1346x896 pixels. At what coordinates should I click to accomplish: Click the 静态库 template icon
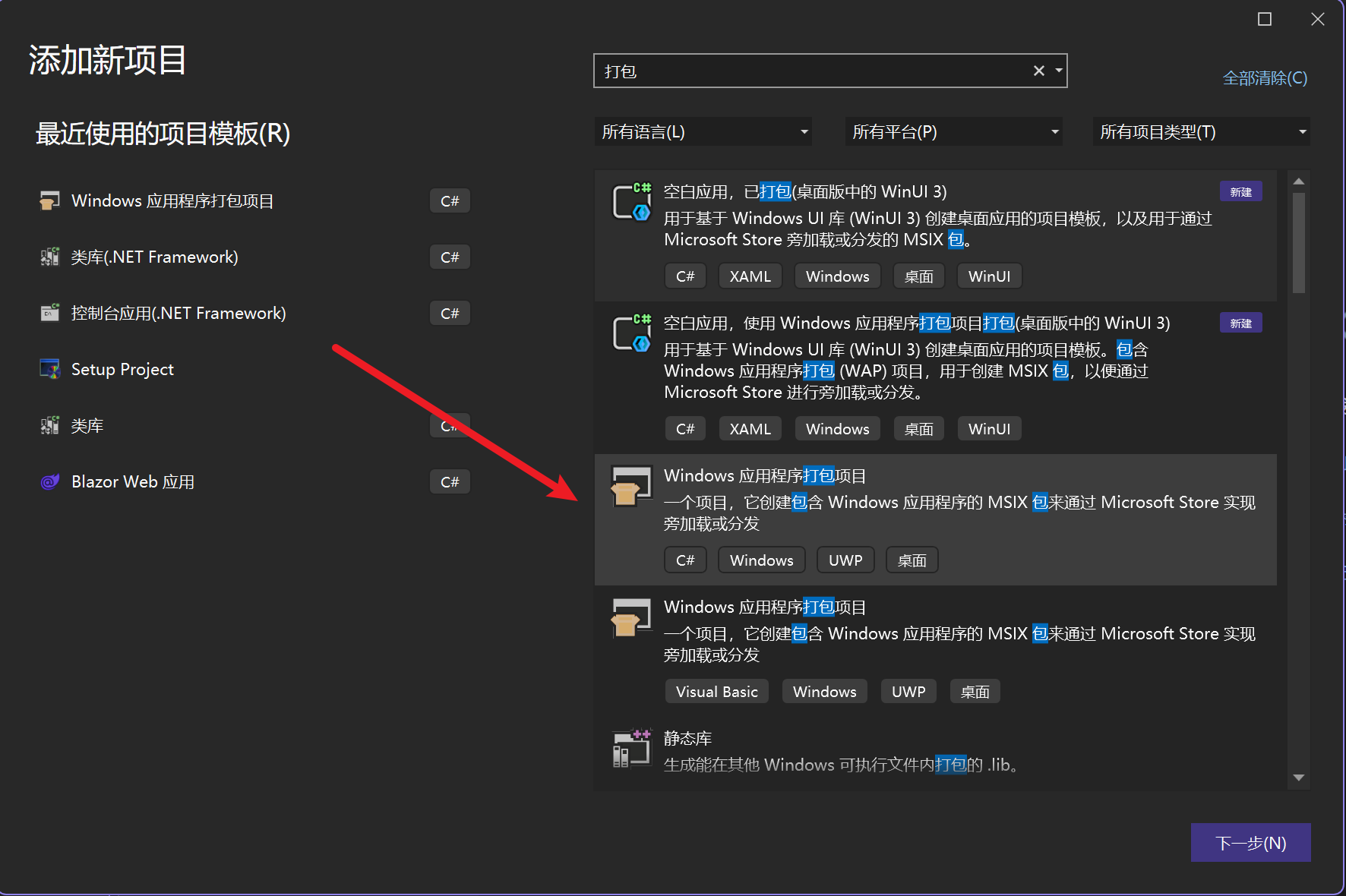click(x=632, y=749)
